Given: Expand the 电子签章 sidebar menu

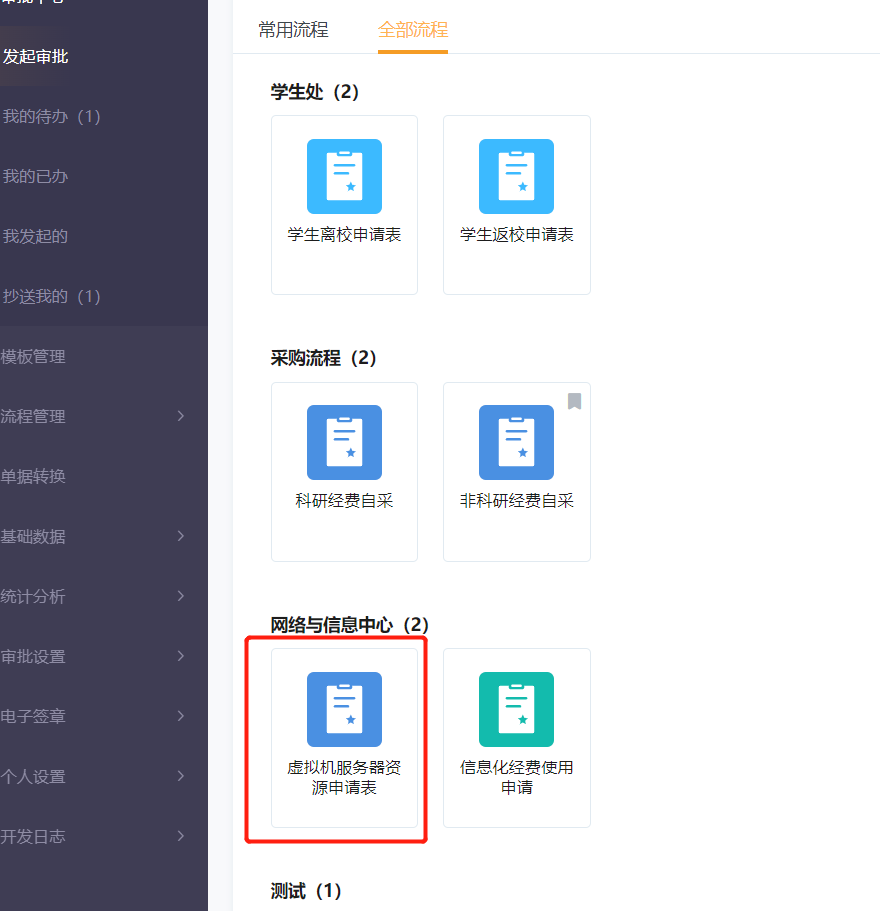Looking at the screenshot, I should click(180, 716).
